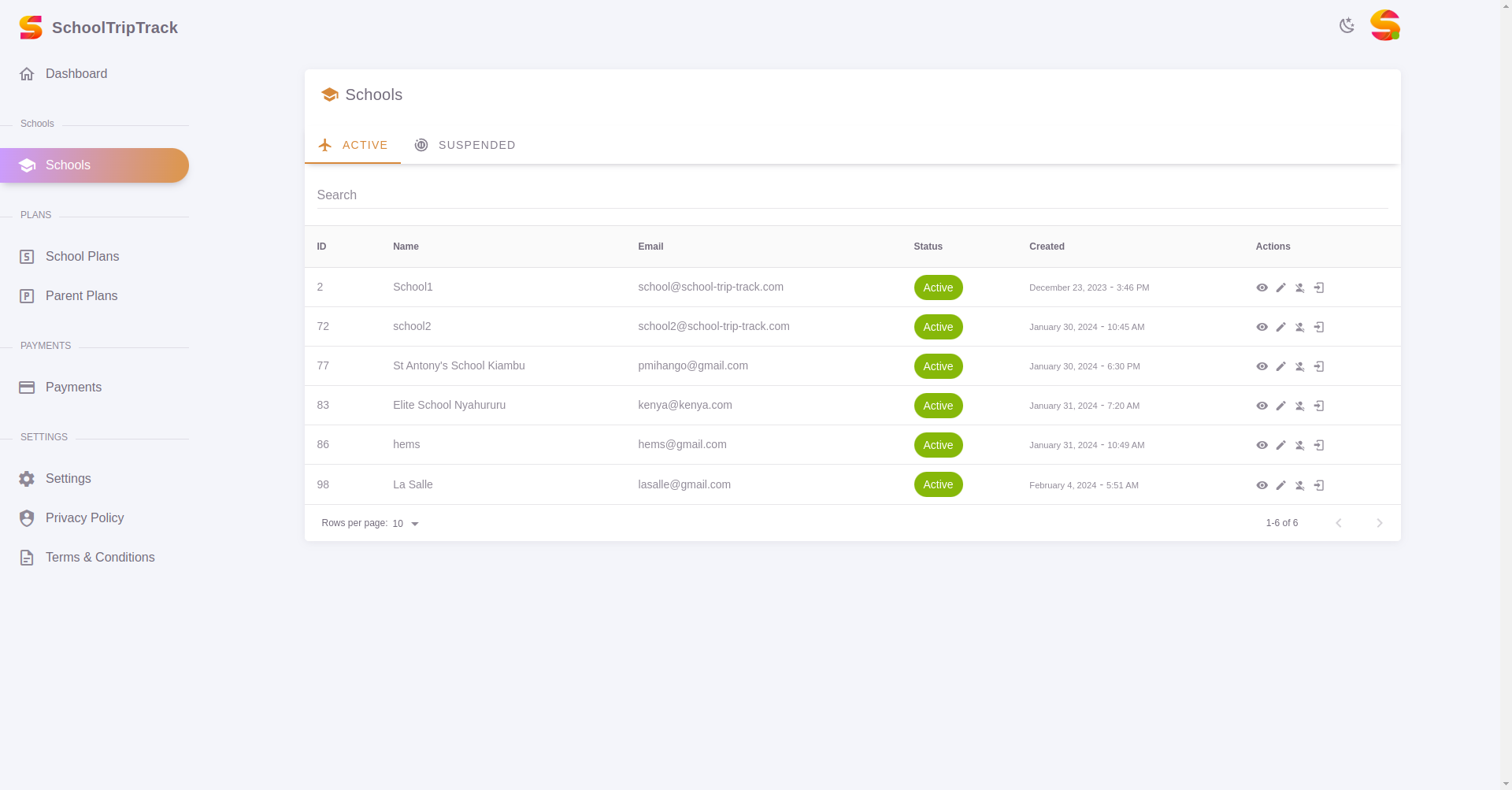Switch to the Suspended tab
Image resolution: width=1512 pixels, height=790 pixels.
click(x=465, y=145)
